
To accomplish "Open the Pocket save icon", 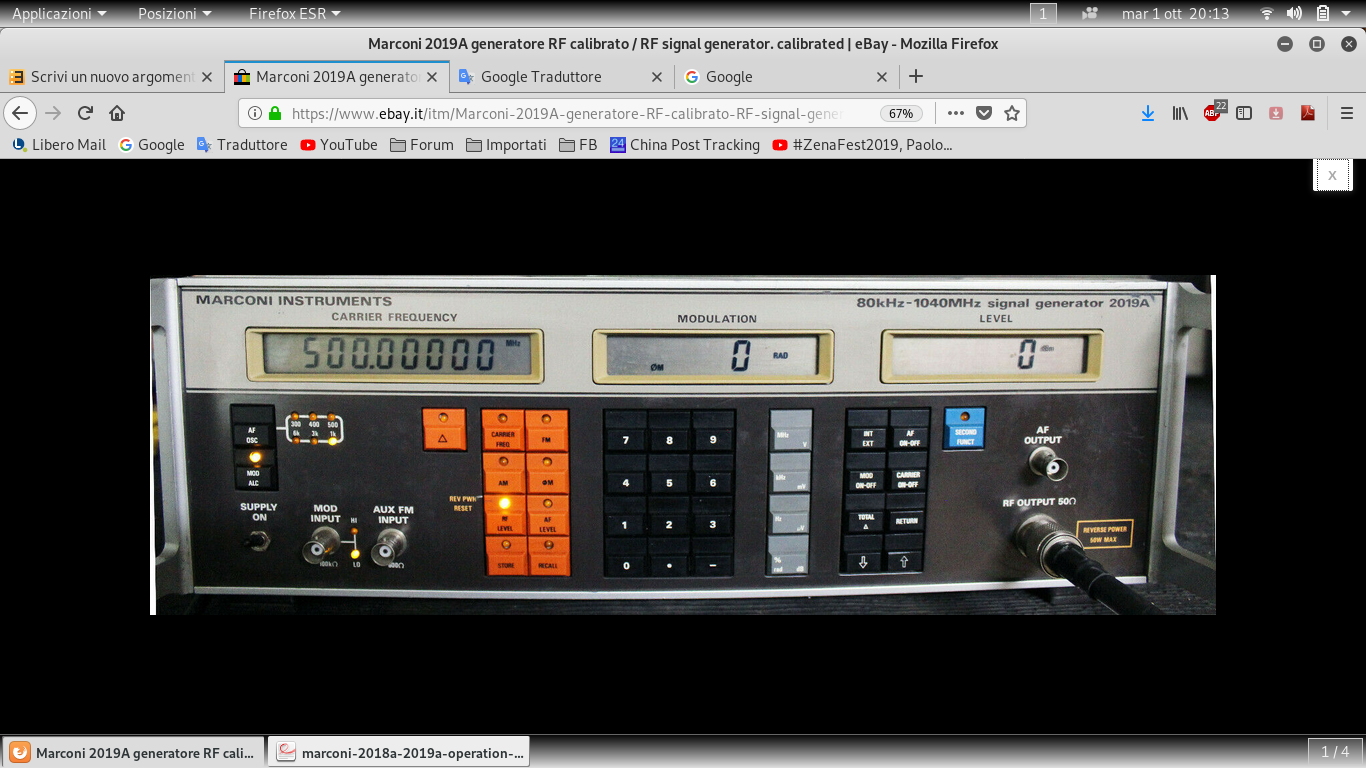I will click(984, 113).
